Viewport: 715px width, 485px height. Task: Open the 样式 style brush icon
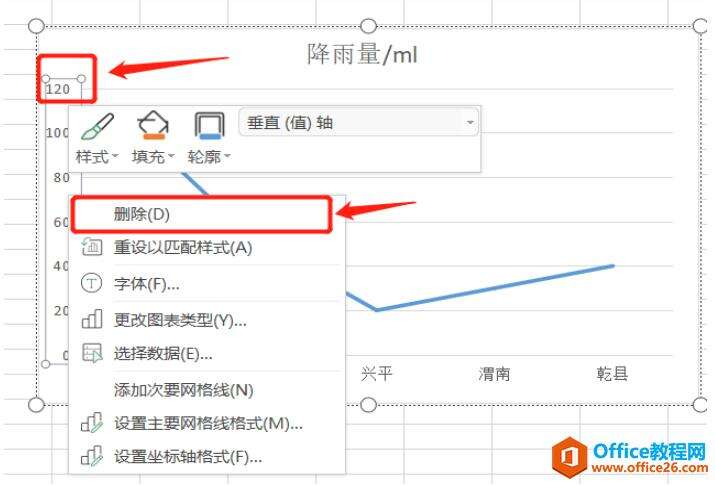point(97,126)
